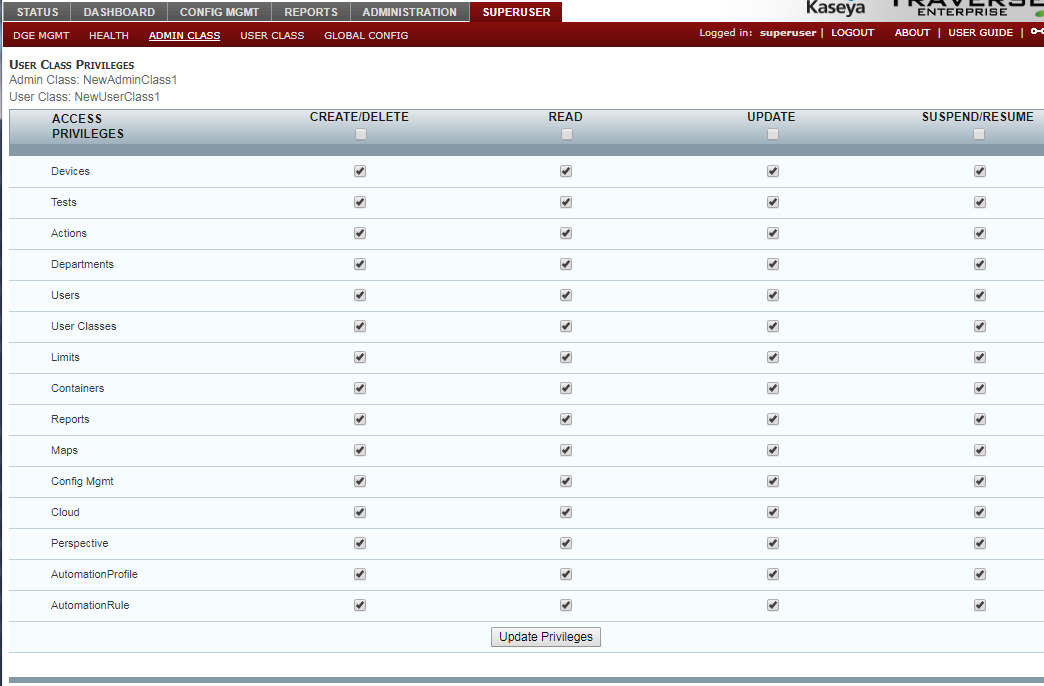Viewport: 1044px width, 686px height.
Task: Open DGE MGMT submenu
Action: pyautogui.click(x=41, y=35)
